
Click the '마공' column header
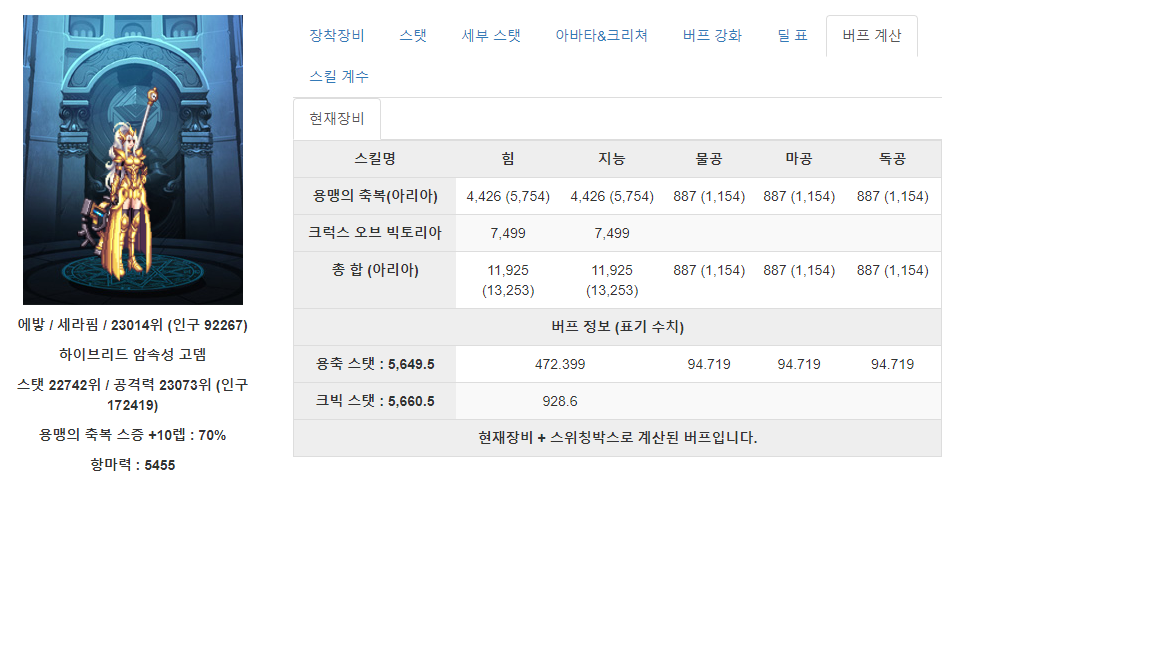pyautogui.click(x=799, y=159)
